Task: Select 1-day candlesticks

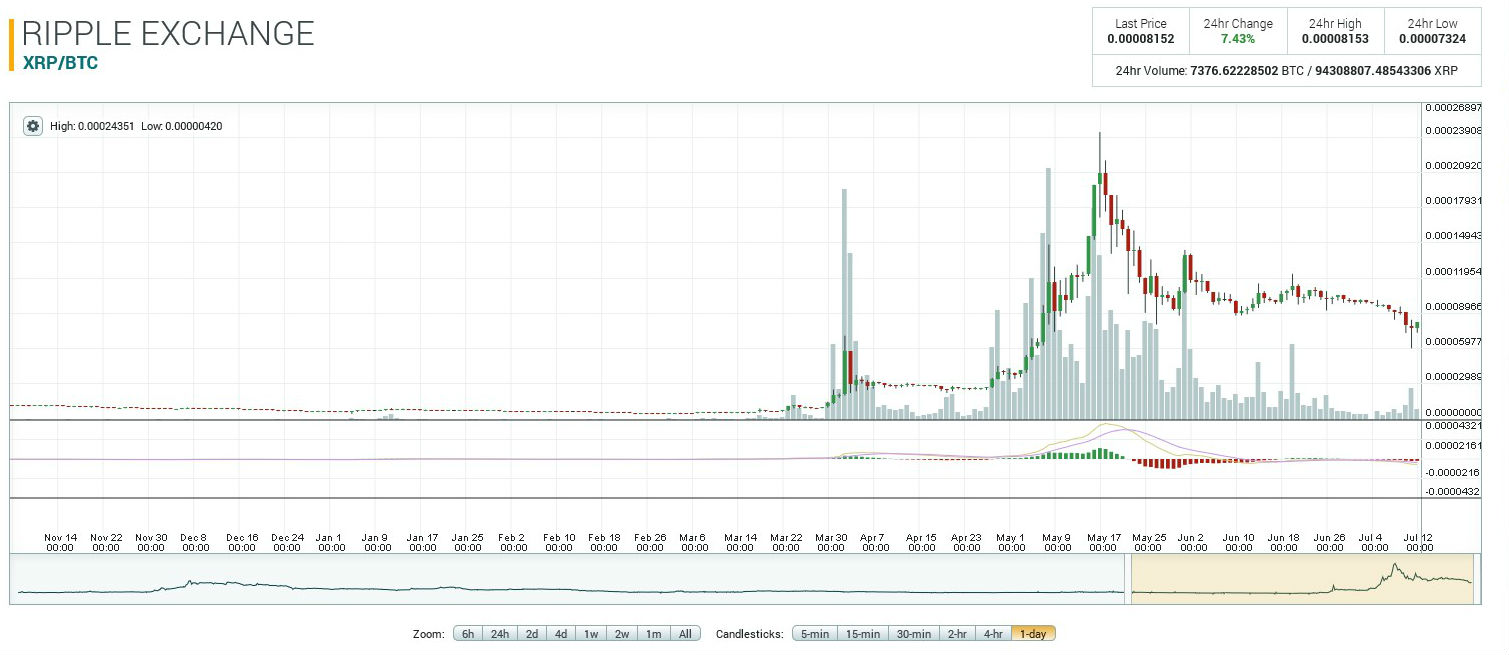Action: (x=1033, y=634)
